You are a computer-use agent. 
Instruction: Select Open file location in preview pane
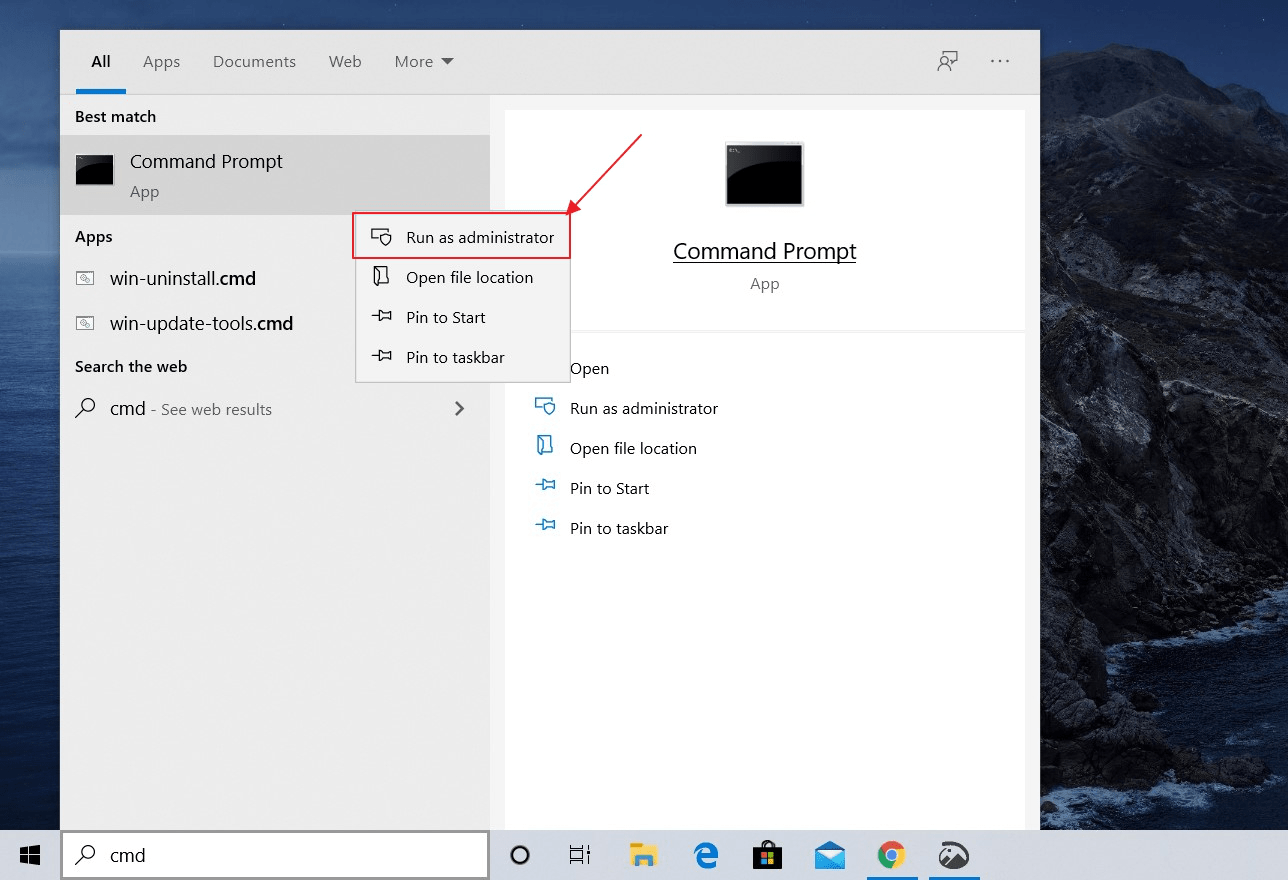point(633,448)
